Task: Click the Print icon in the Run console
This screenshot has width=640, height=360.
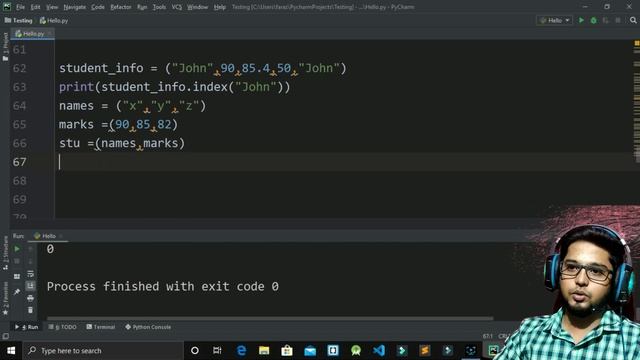Action: [x=30, y=298]
